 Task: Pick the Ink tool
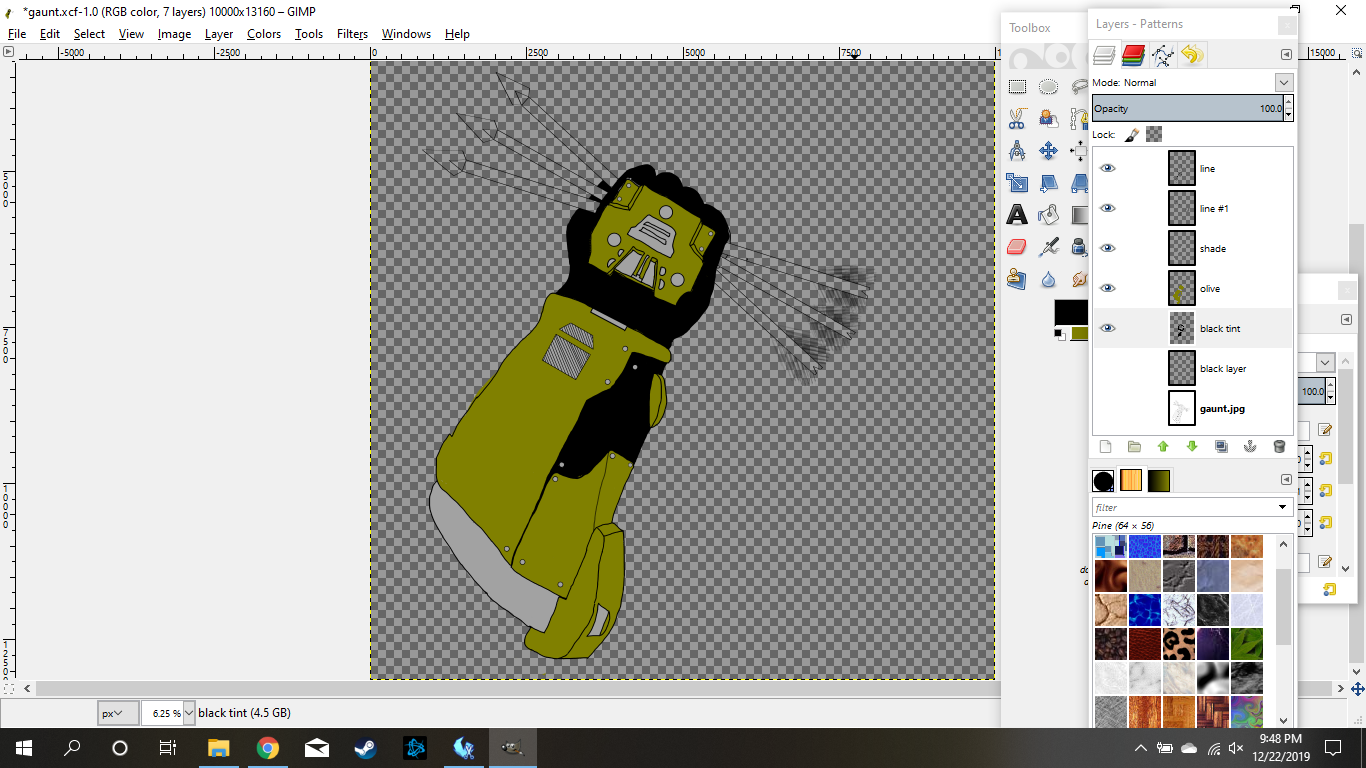1079,247
